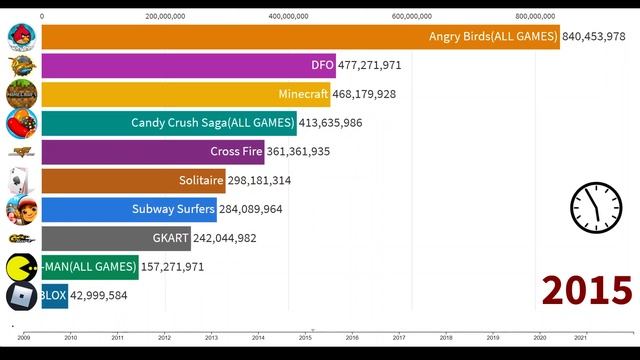
Task: Click the Minecraft game icon
Action: 22,94
